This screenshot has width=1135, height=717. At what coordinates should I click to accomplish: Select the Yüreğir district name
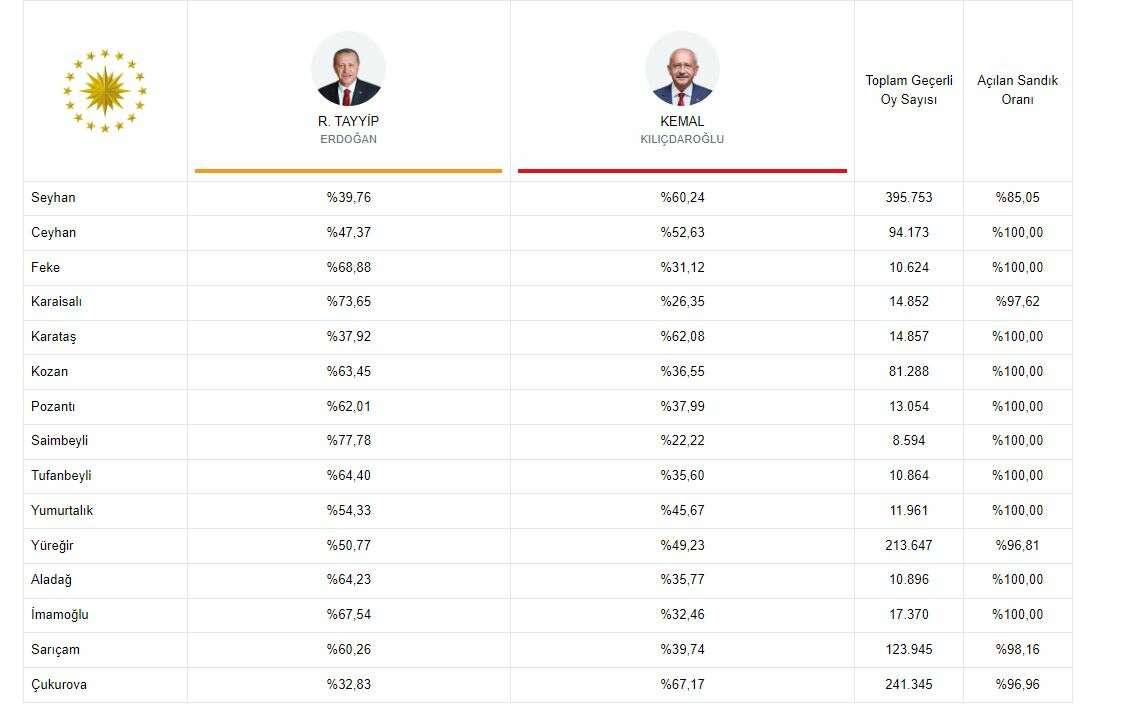point(52,546)
